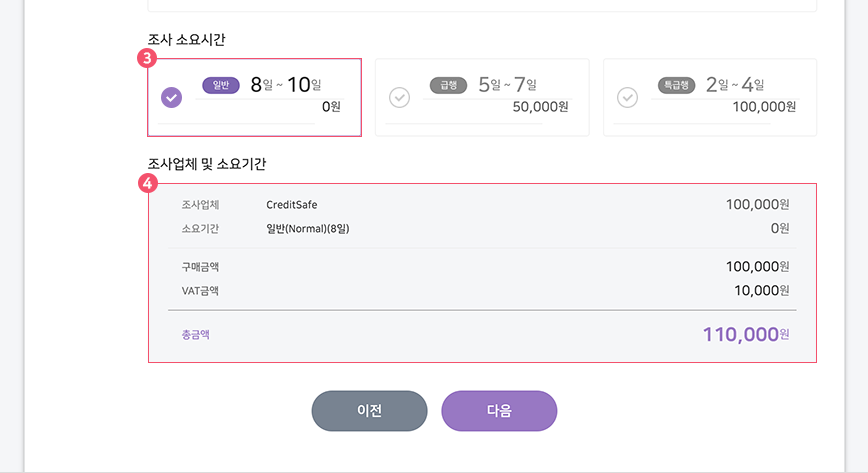
Task: Click the 총금액 label
Action: coord(195,335)
